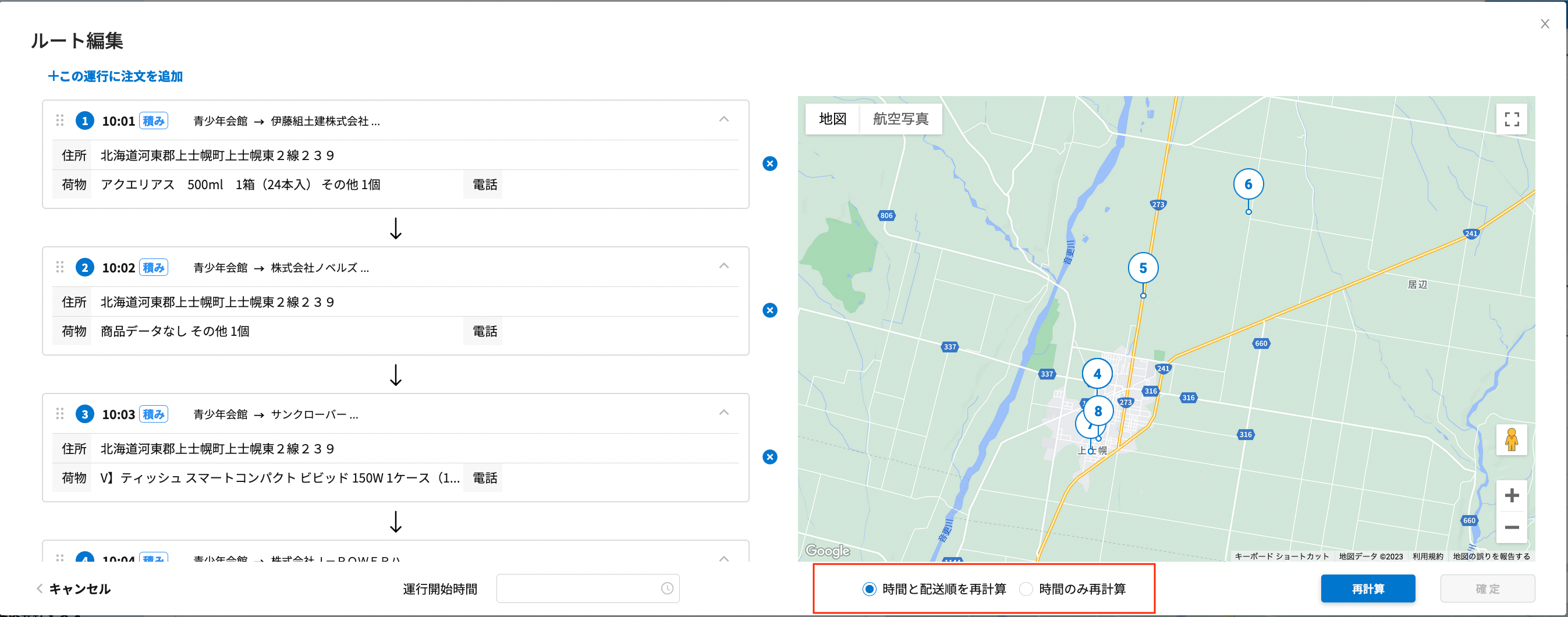The height and width of the screenshot is (617, 1568).
Task: Select the 時間のみ再計算 radio option
Action: point(1025,588)
